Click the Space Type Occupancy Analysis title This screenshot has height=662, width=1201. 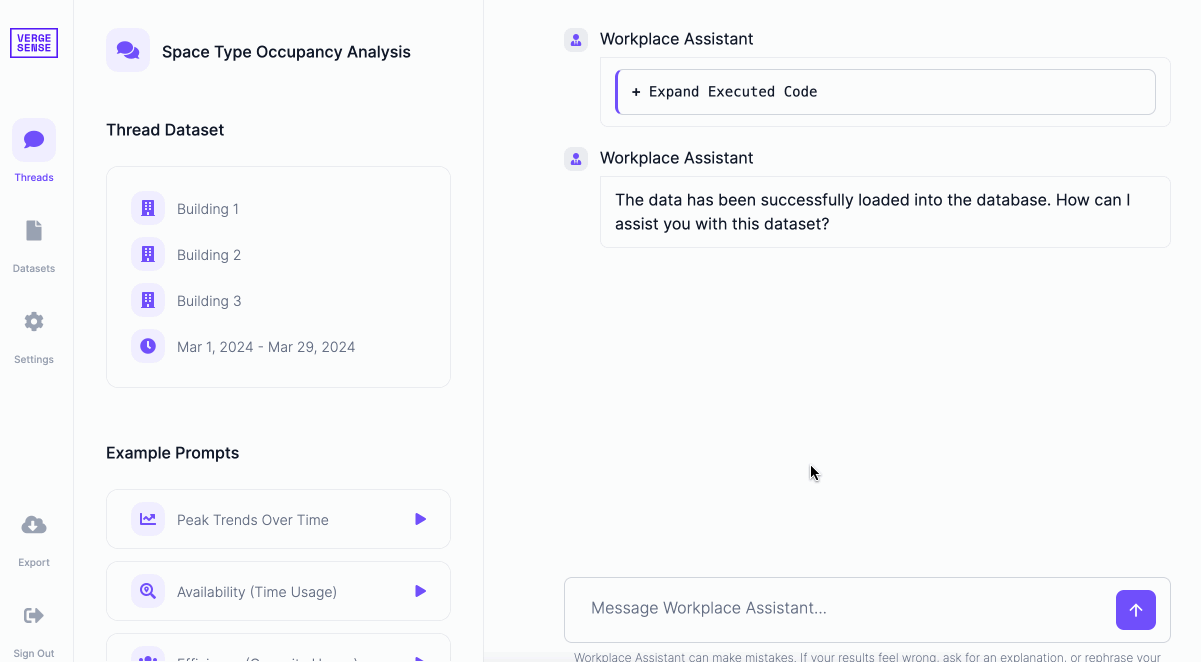(286, 52)
